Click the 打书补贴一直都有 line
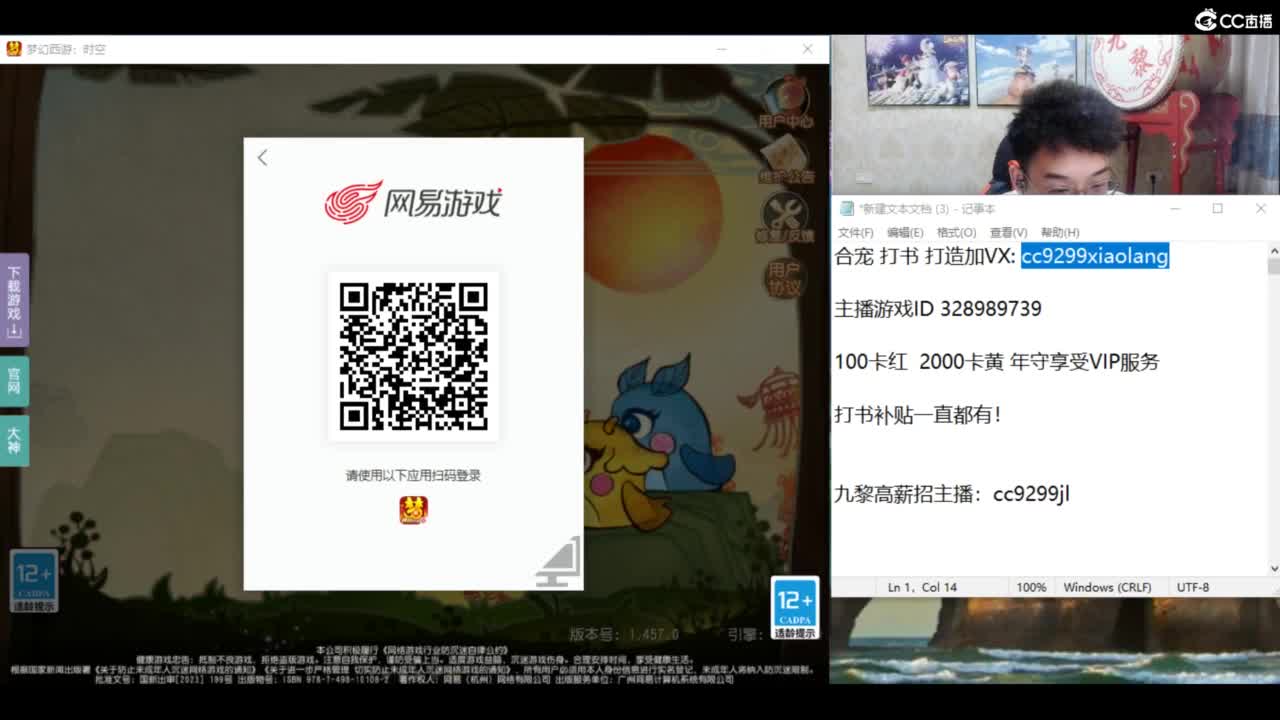This screenshot has width=1280, height=720. click(x=918, y=414)
